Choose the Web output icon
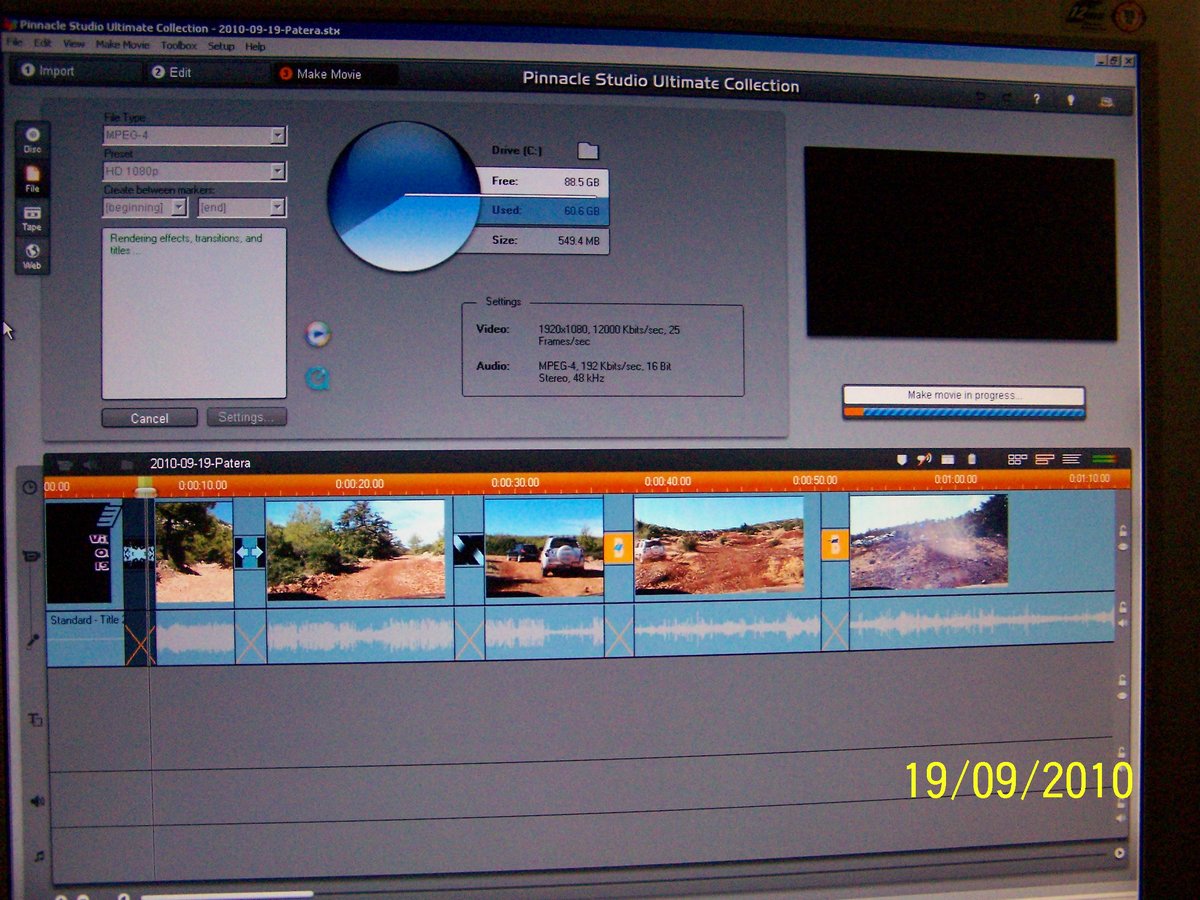 tap(32, 256)
